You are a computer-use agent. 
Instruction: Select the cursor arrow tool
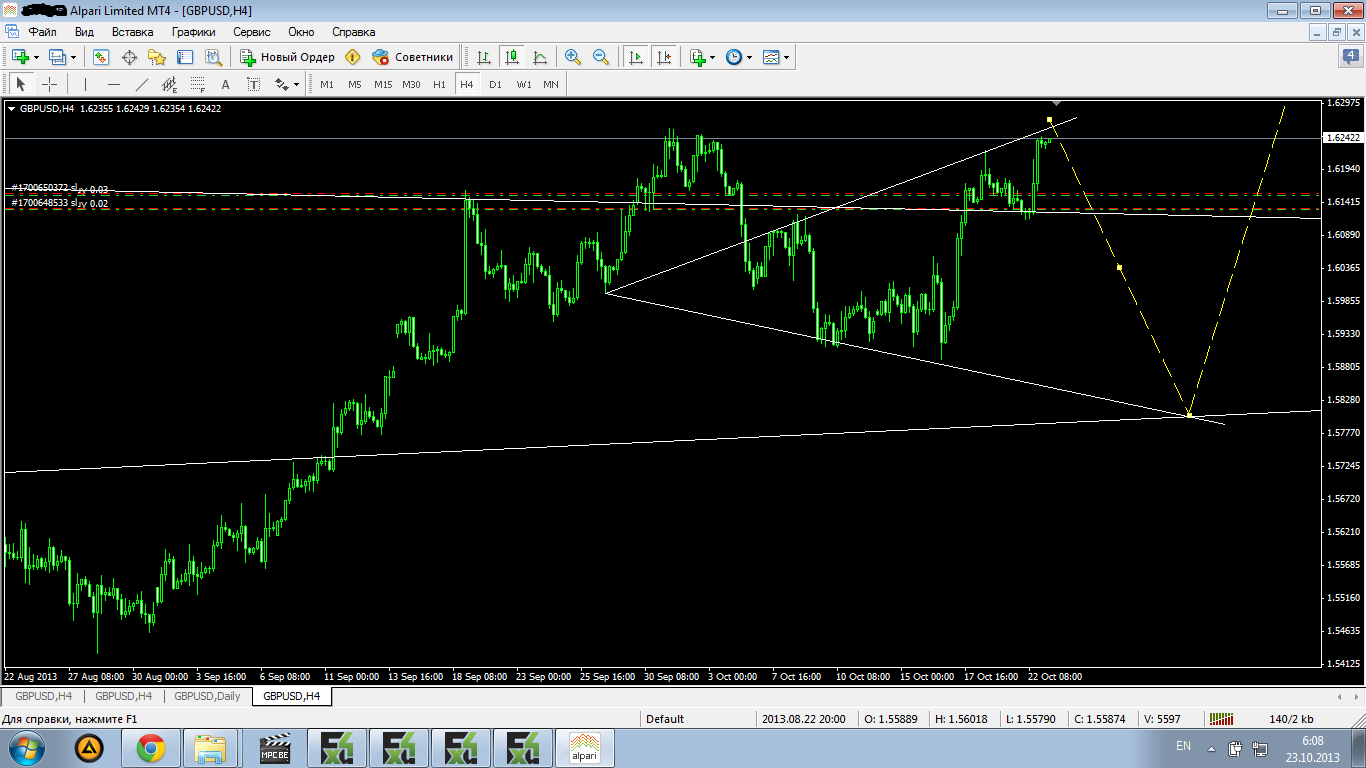[x=21, y=84]
